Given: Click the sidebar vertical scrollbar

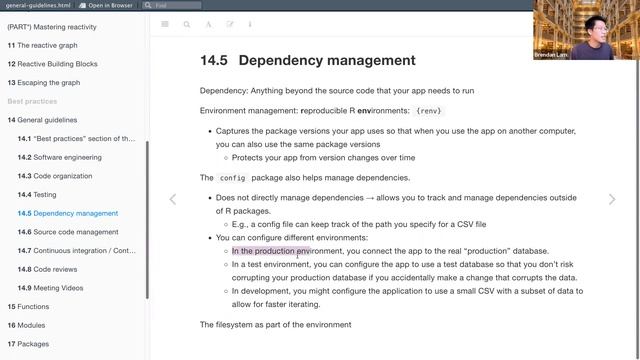Looking at the screenshot, I should (x=147, y=220).
